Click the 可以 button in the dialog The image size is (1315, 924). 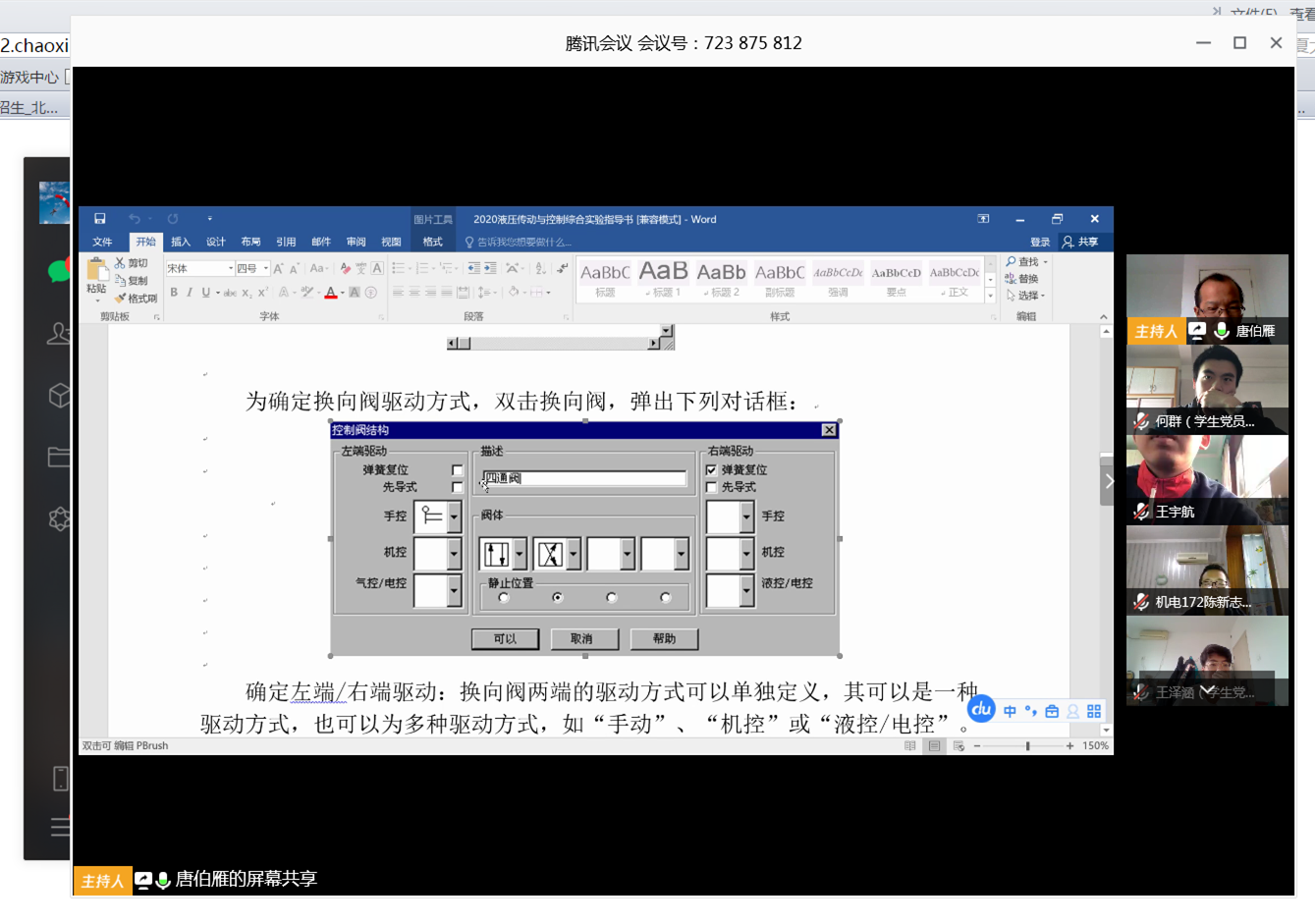tap(506, 639)
